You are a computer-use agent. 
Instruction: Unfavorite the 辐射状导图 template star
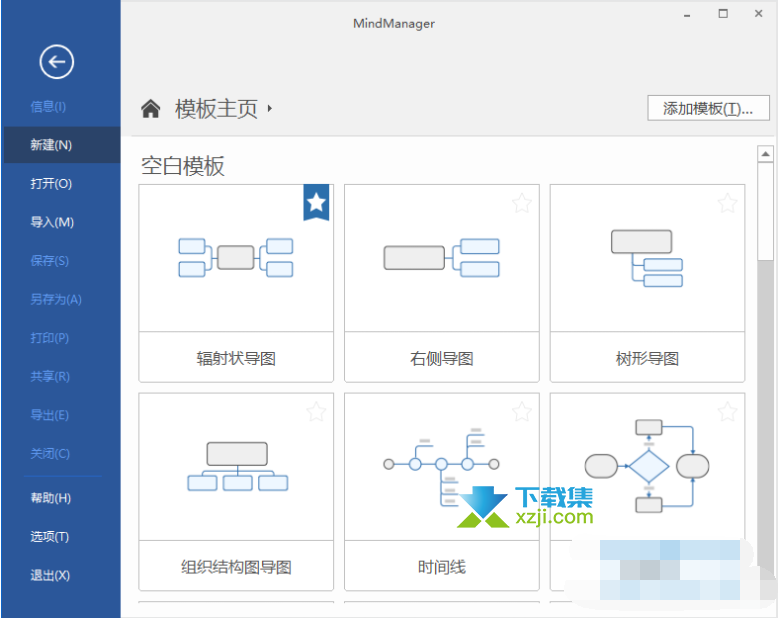point(316,202)
